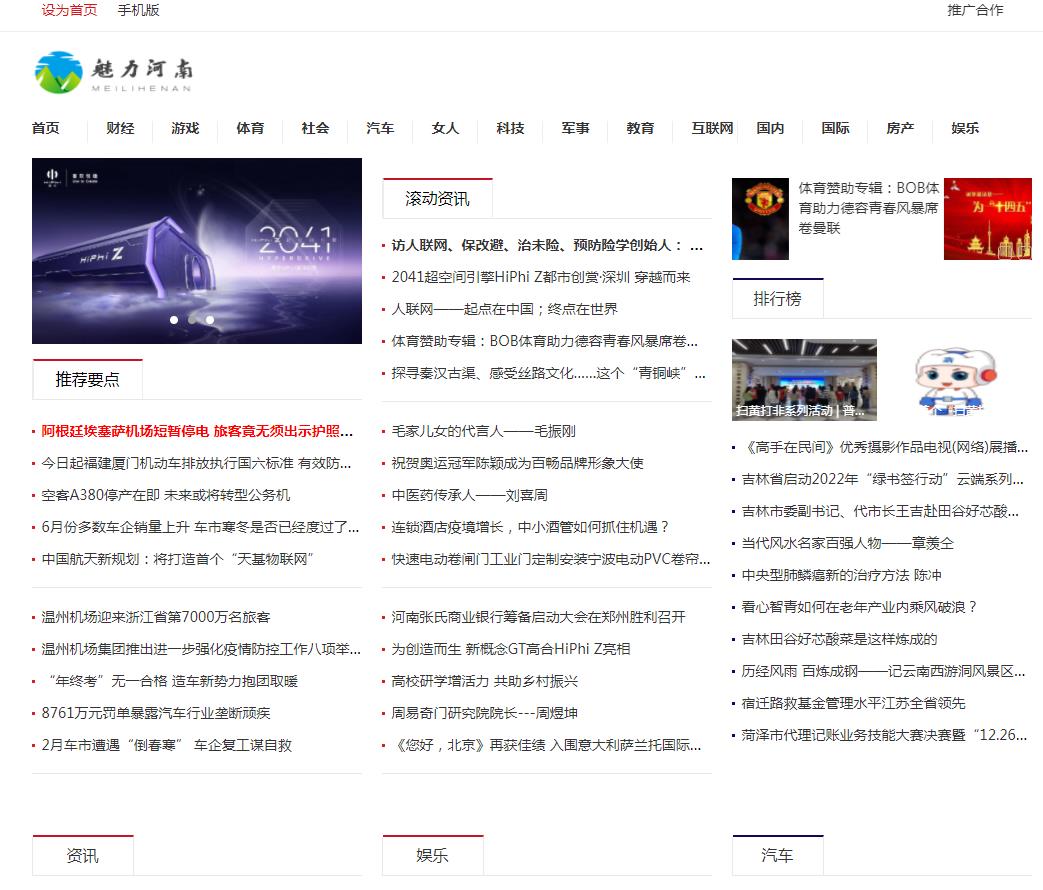Viewport: 1043px width, 890px height.
Task: Select the first carousel dot indicator
Action: (x=174, y=320)
